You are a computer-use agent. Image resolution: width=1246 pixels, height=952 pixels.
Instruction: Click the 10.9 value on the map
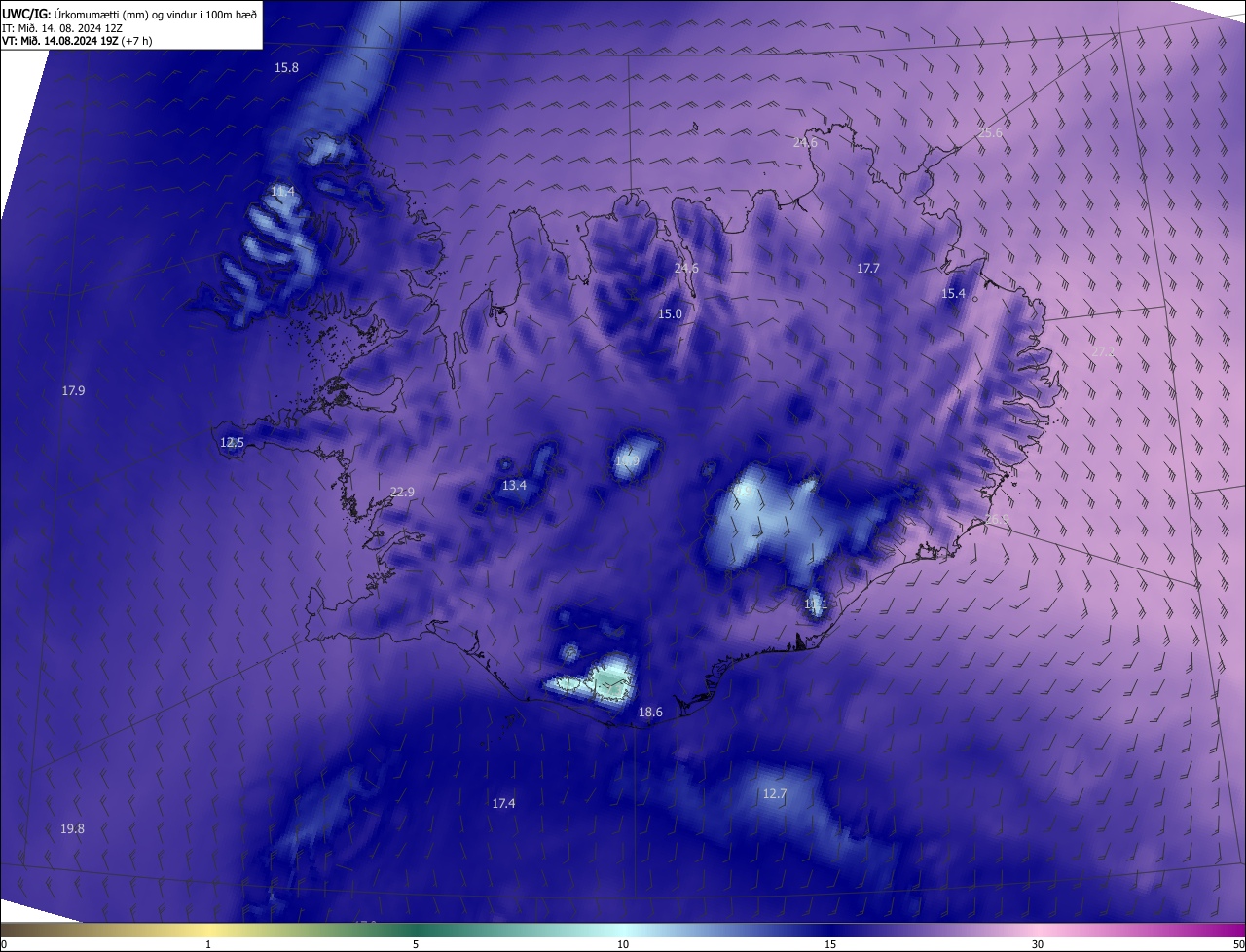pyautogui.click(x=627, y=460)
